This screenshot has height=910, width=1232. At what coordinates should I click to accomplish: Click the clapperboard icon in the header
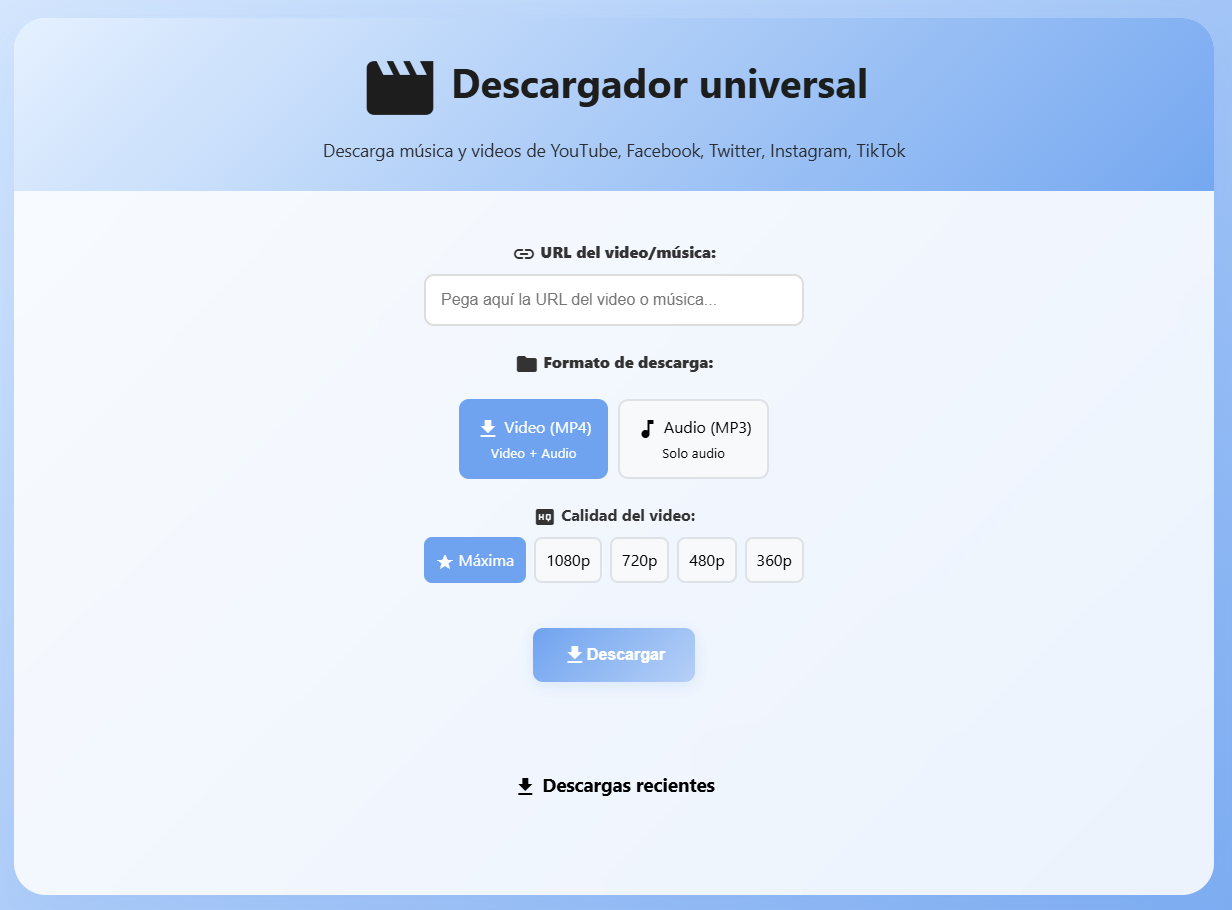[x=399, y=86]
